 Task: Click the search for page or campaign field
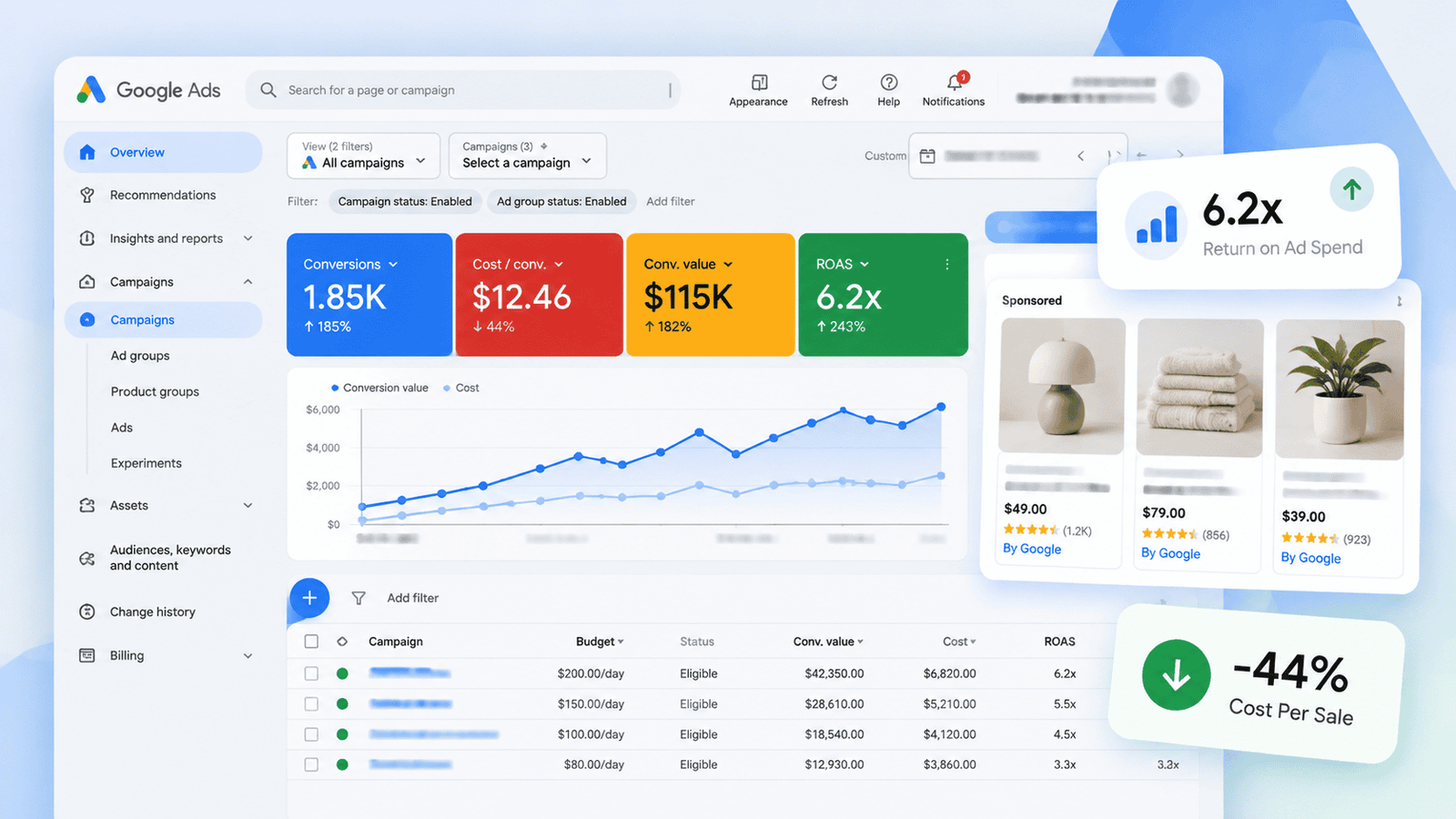(463, 90)
